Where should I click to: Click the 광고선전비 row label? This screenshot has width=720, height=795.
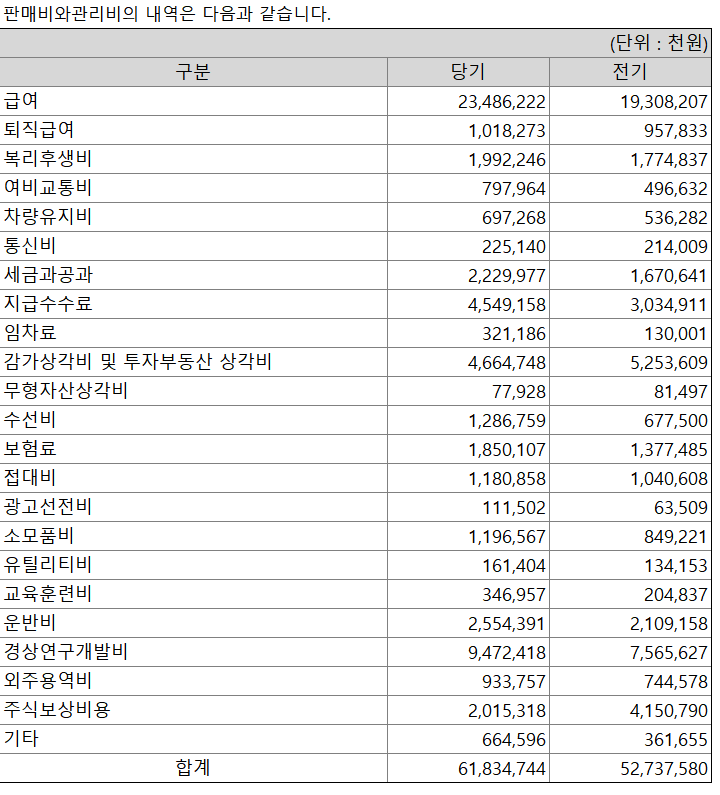point(48,506)
